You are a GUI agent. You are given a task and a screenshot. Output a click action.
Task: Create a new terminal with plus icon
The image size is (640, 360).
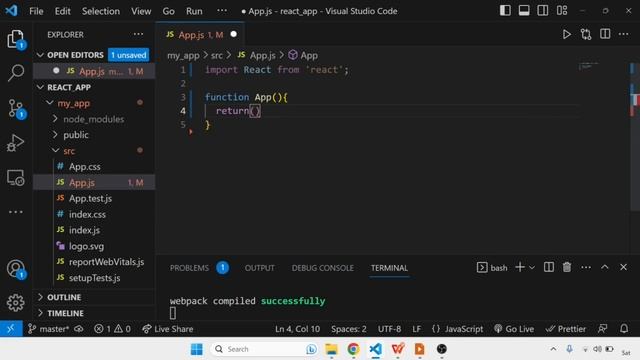click(520, 267)
